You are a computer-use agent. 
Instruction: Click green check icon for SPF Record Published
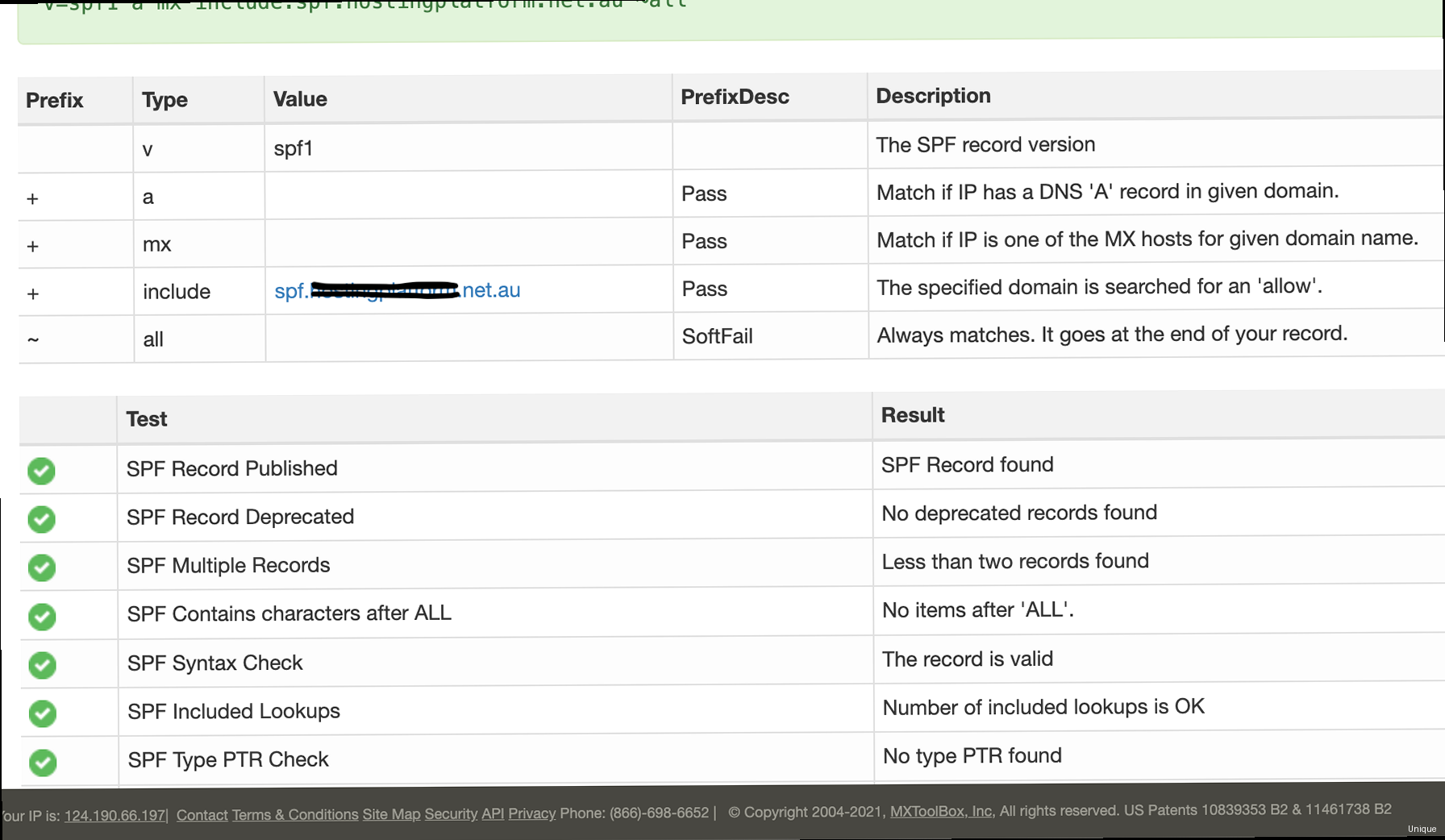coord(41,471)
